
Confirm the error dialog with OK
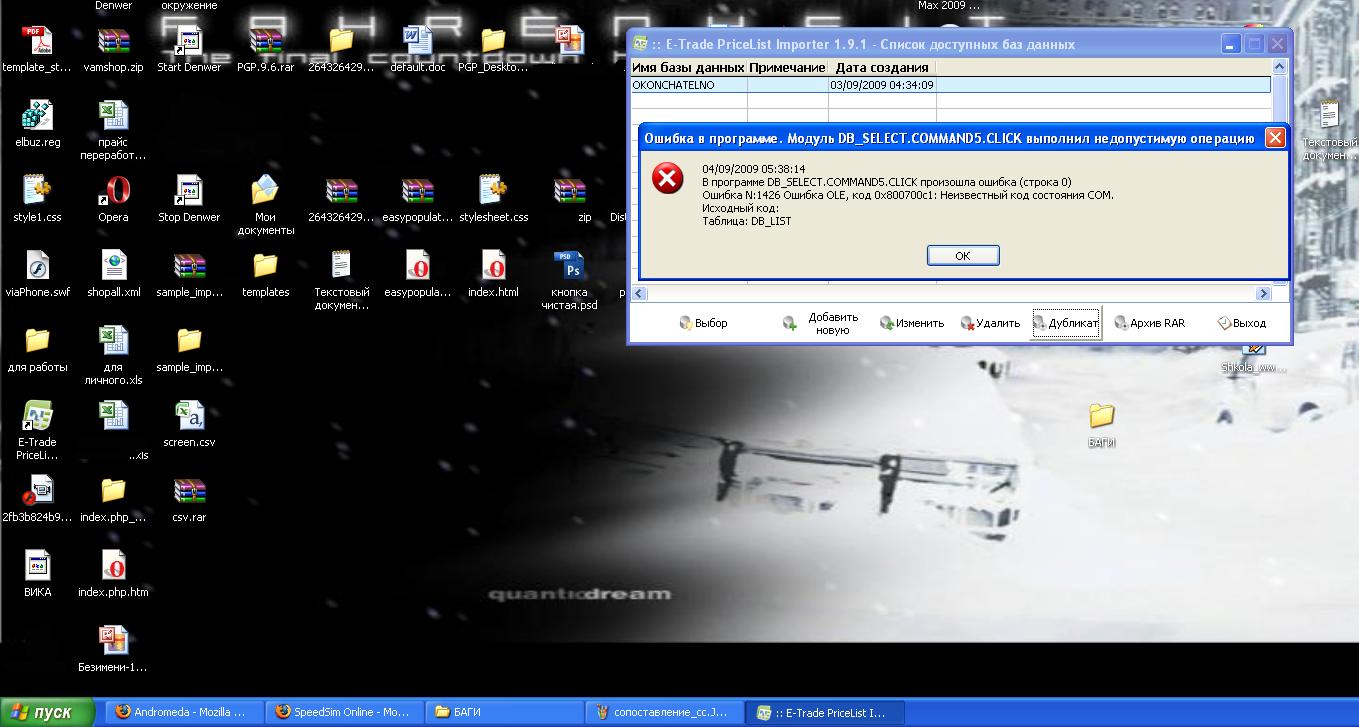[963, 256]
